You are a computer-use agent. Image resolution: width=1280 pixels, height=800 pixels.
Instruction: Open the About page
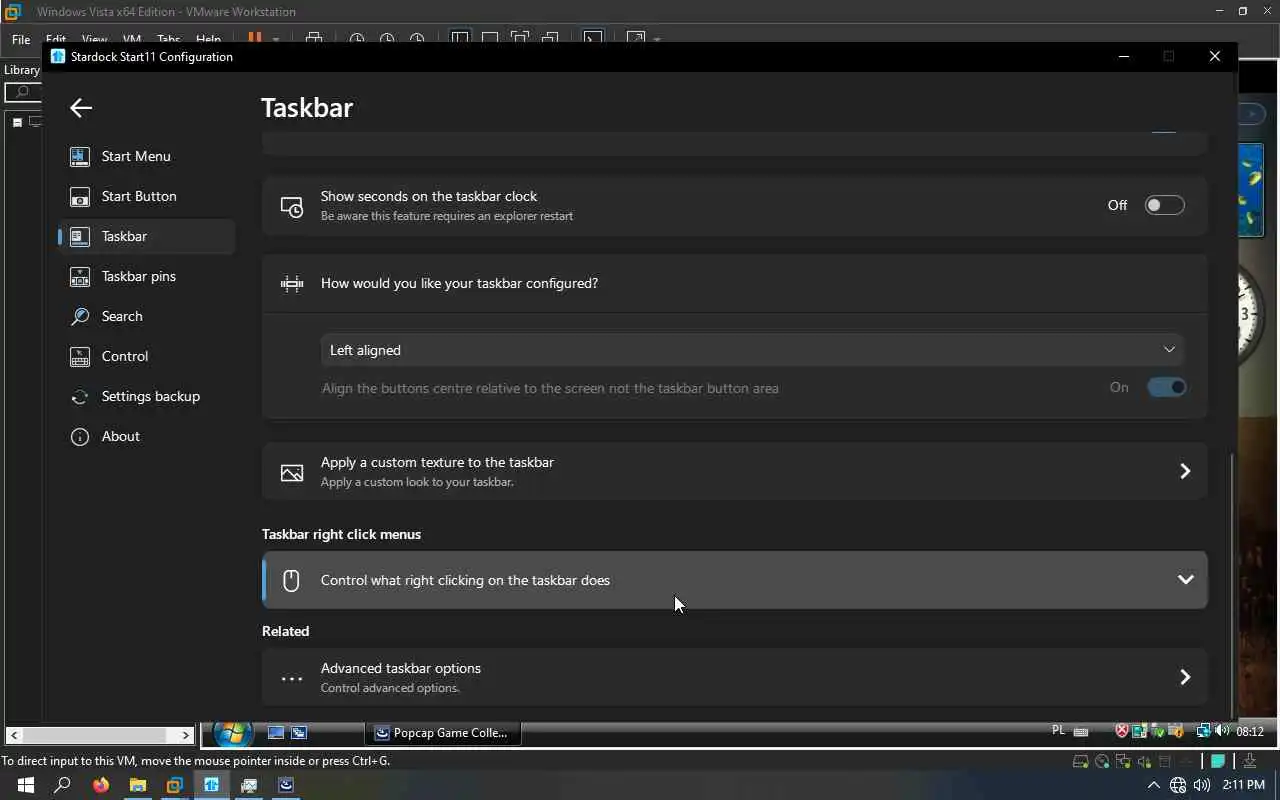point(147,436)
